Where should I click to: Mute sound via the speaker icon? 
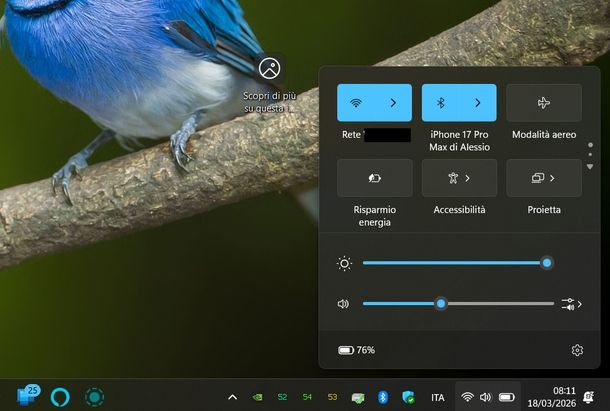click(343, 304)
